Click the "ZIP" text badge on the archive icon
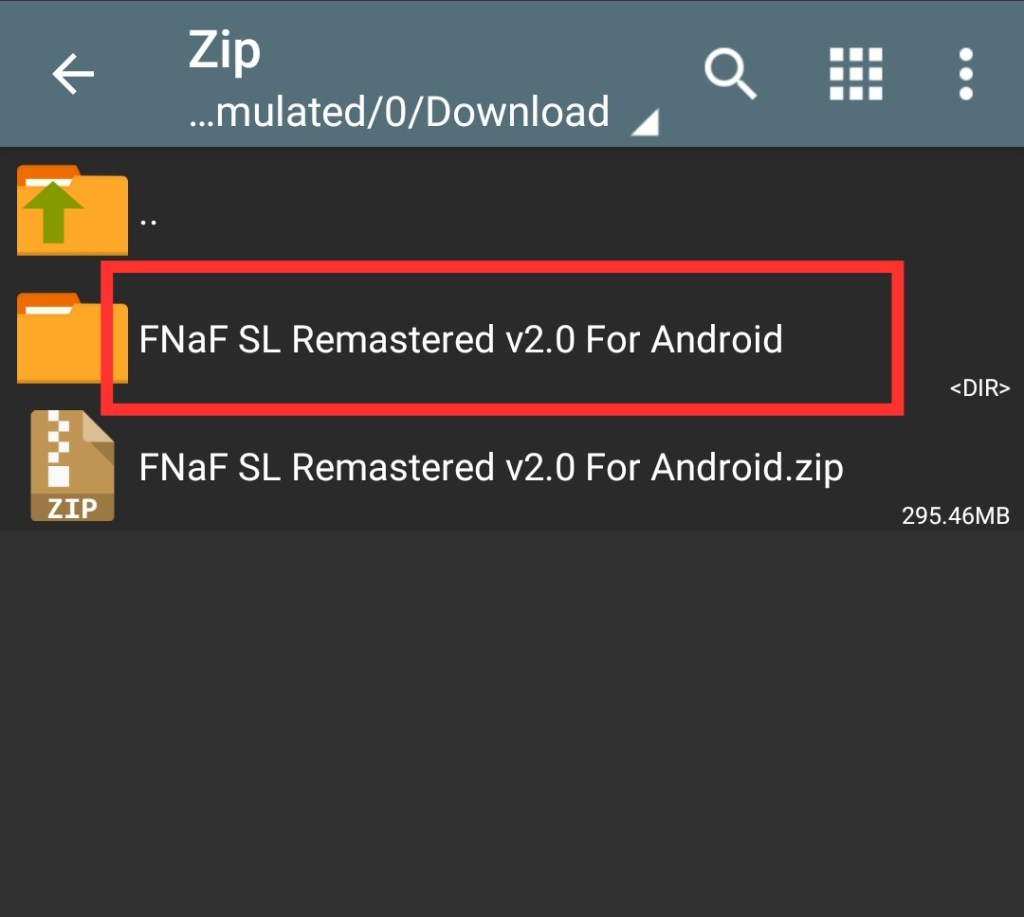 72,507
